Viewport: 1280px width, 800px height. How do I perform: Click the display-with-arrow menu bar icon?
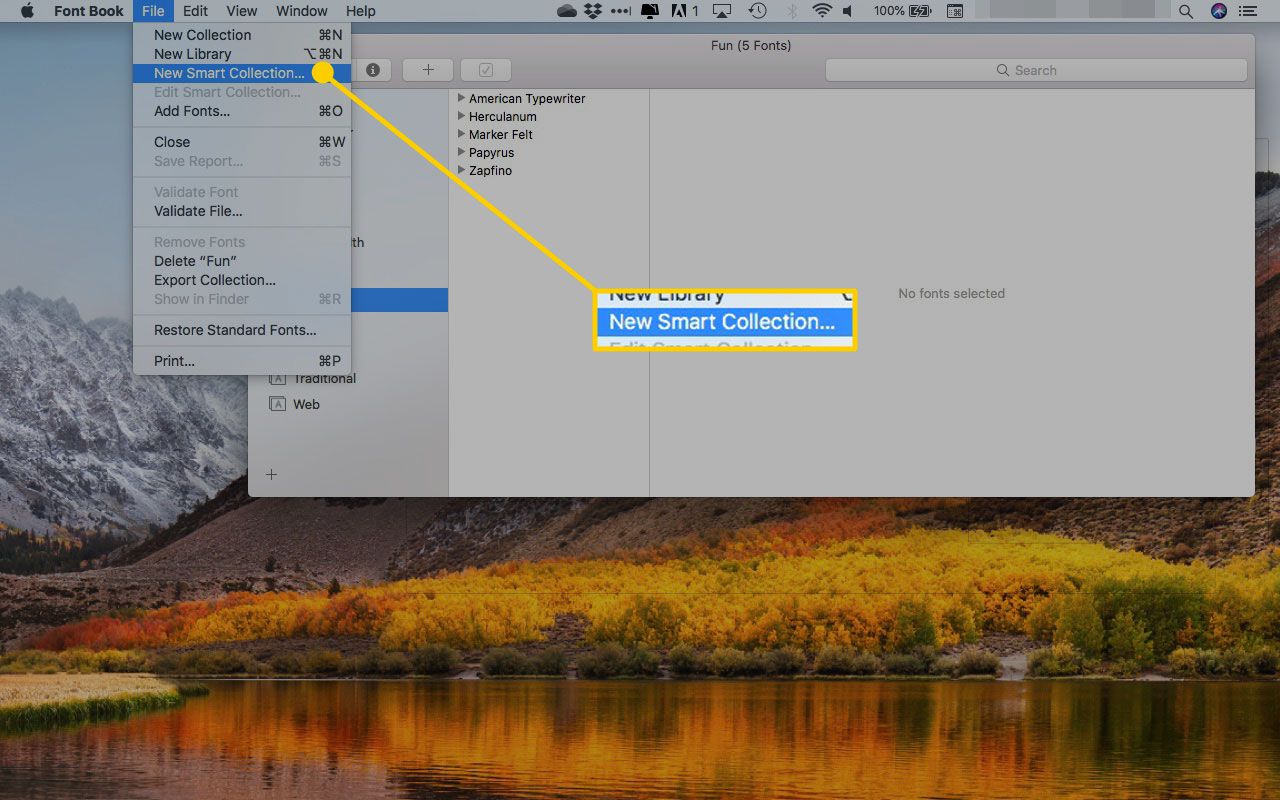650,11
